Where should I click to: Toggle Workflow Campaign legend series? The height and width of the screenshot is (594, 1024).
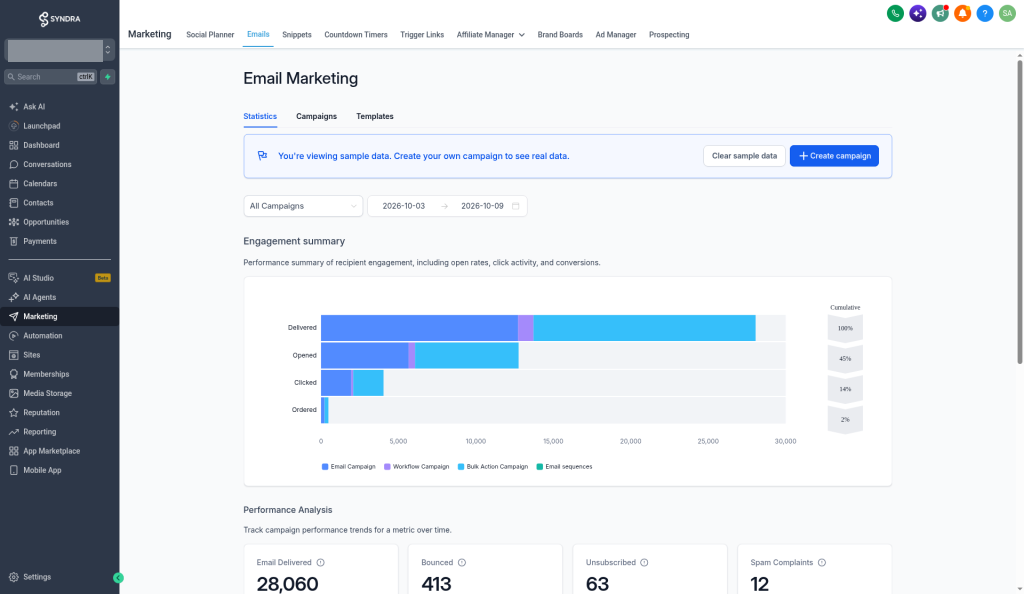[x=417, y=467]
